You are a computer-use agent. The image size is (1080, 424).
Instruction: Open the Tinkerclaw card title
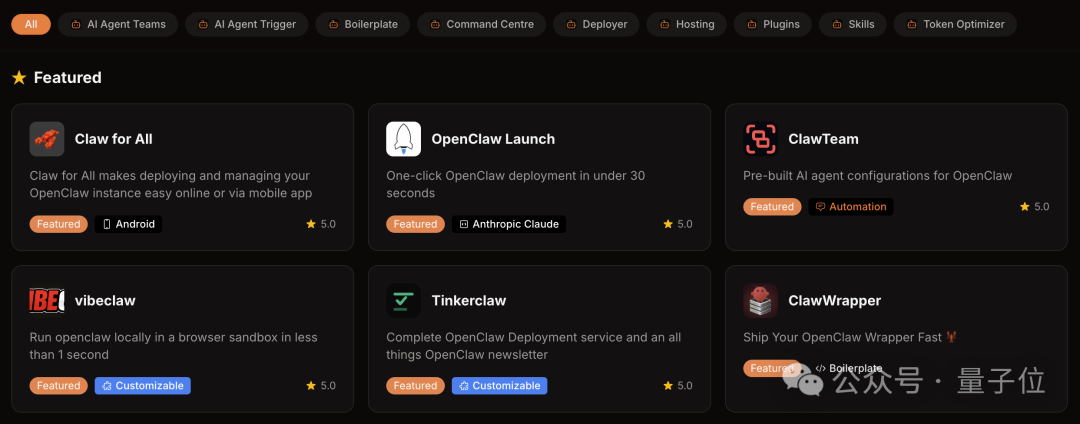468,301
